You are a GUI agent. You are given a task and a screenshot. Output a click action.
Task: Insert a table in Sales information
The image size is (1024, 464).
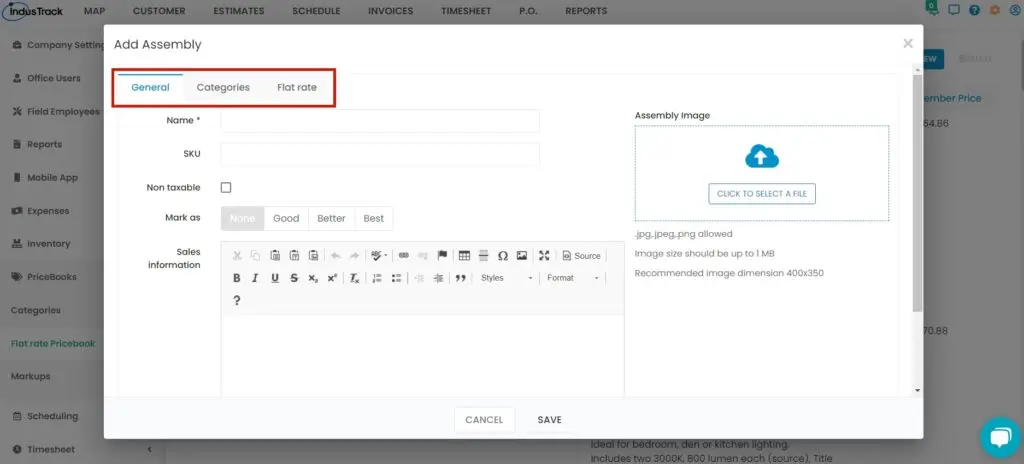[x=464, y=256]
